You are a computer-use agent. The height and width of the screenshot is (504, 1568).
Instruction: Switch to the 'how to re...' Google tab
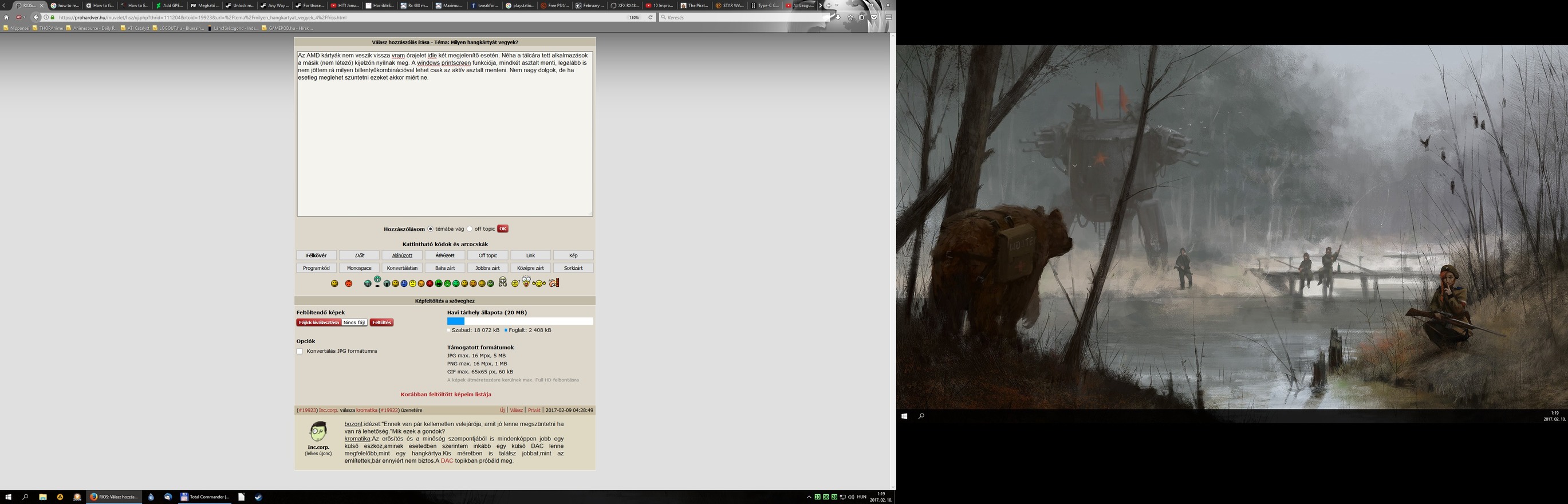(x=65, y=6)
